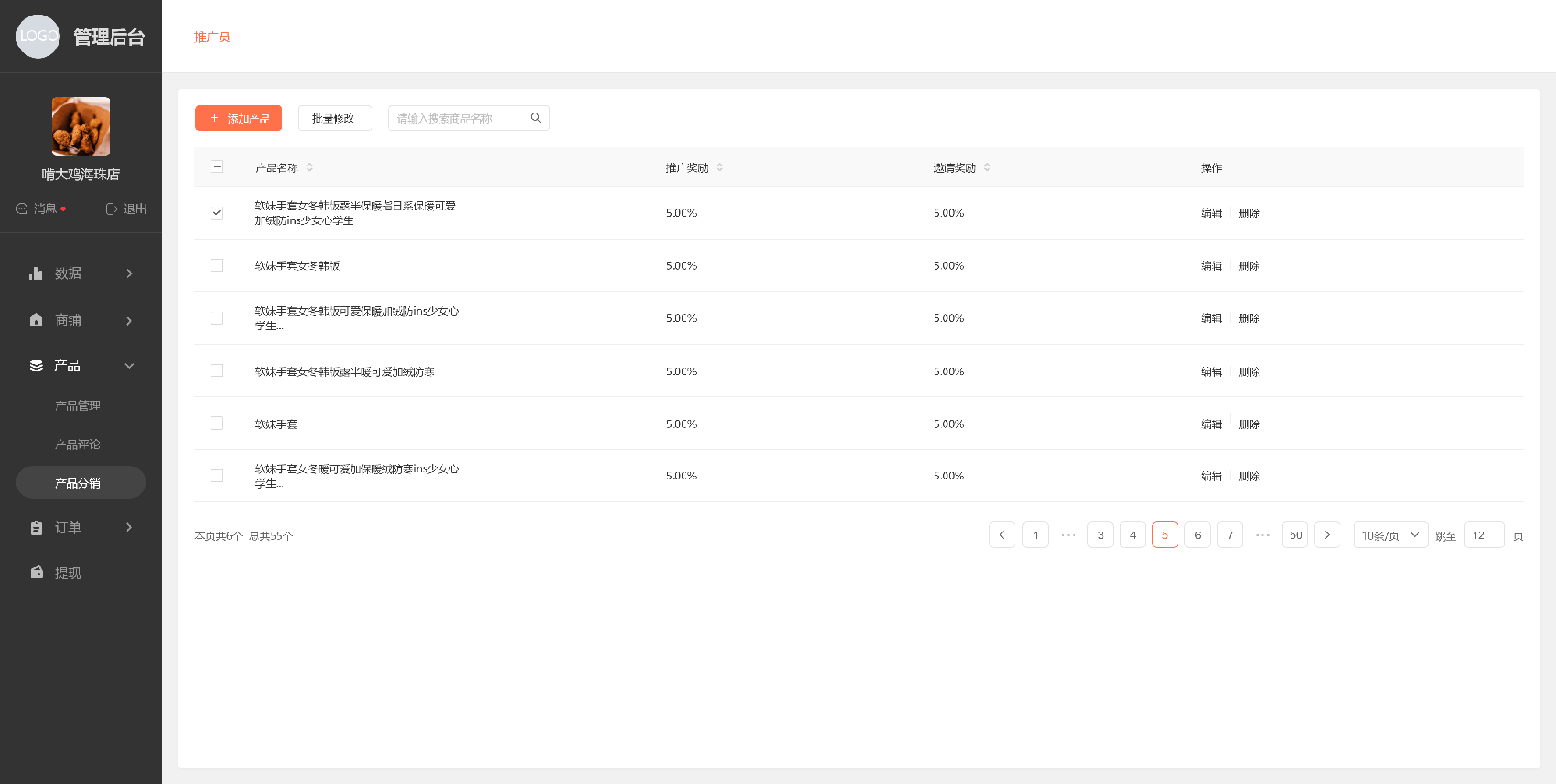Uncheck the first product row checkbox
The width and height of the screenshot is (1556, 784).
217,212
